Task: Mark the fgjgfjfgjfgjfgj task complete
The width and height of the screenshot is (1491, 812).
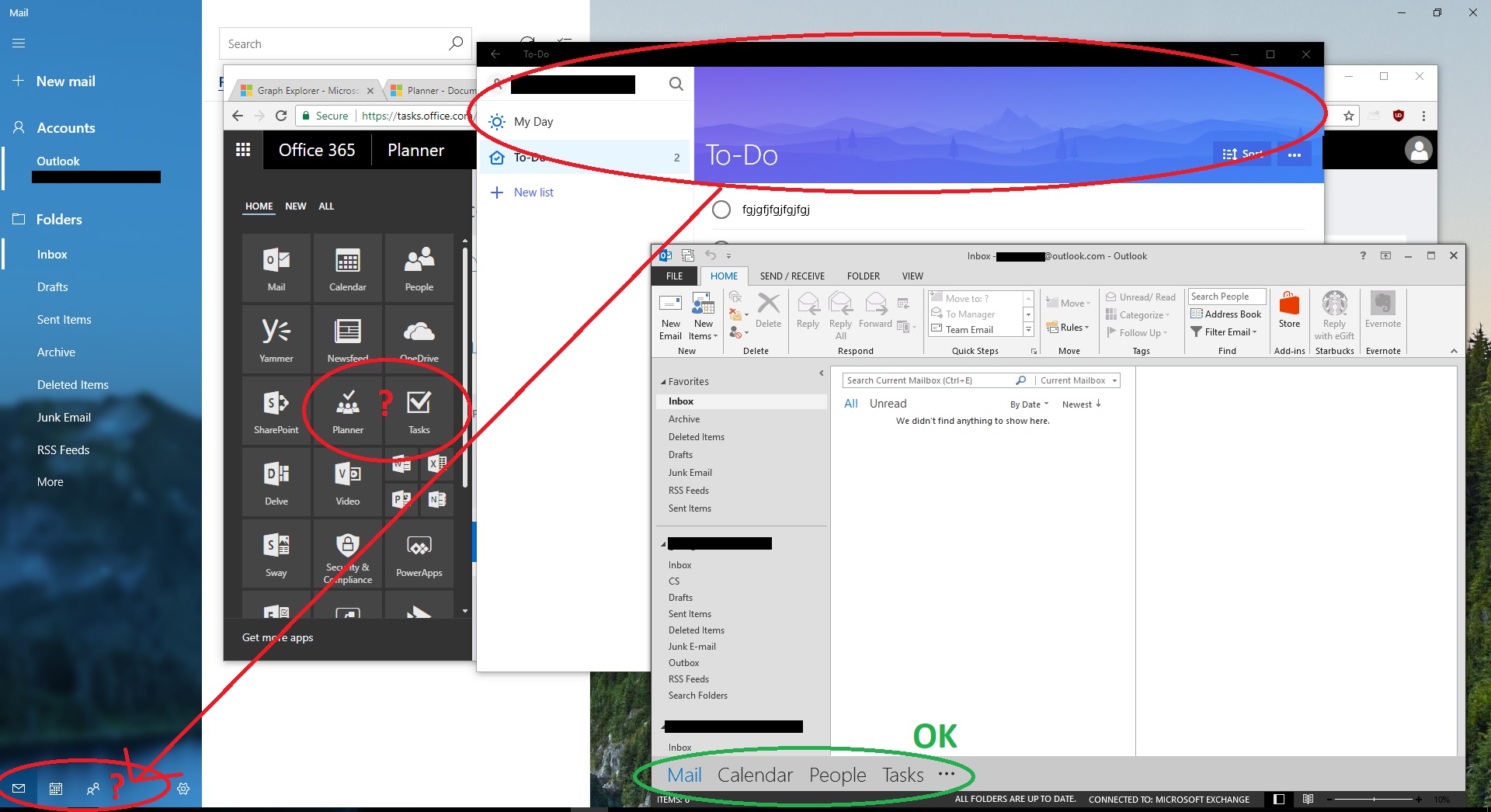Action: 721,210
